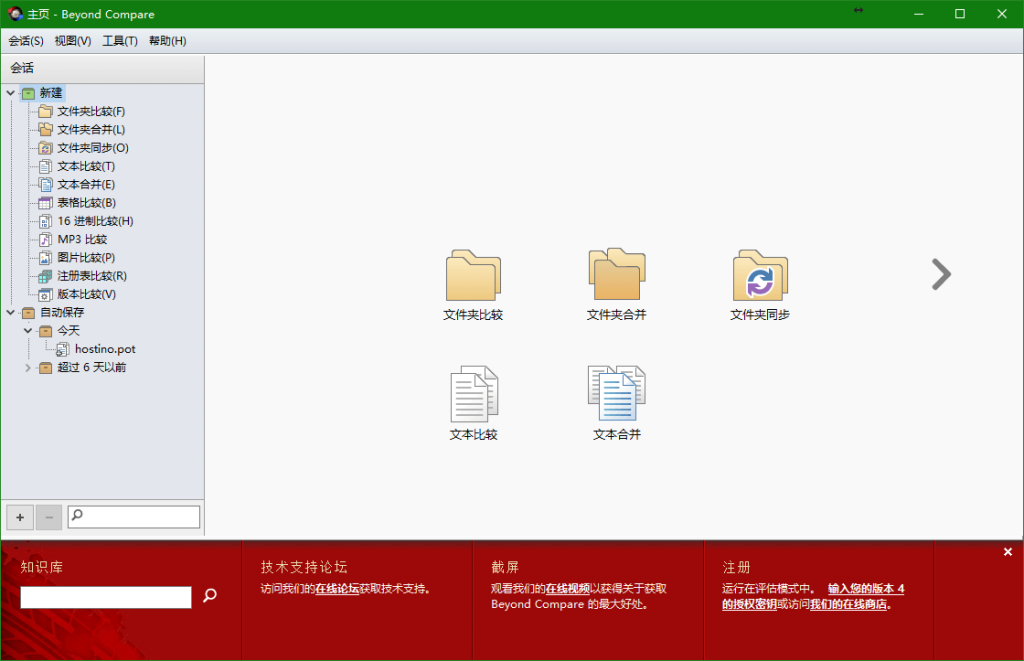The image size is (1024, 661).
Task: Select MP3 比较 in the session tree
Action: tap(81, 239)
